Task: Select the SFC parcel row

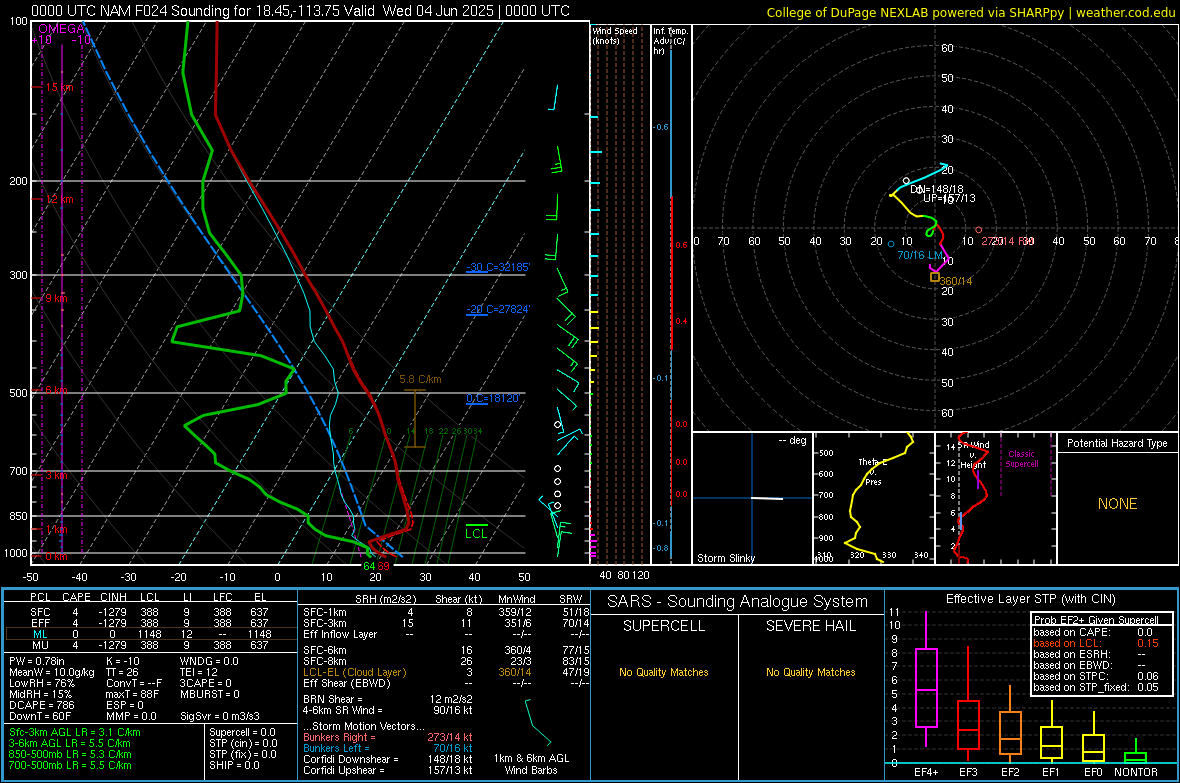Action: click(150, 612)
